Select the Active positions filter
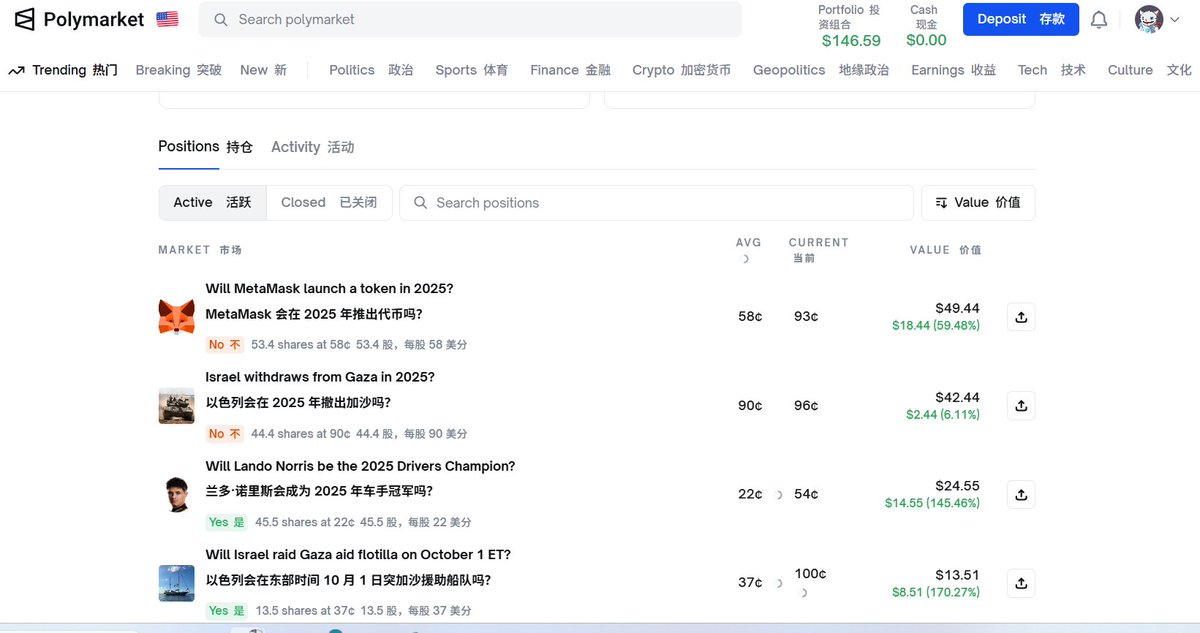The image size is (1200, 633). pos(212,202)
